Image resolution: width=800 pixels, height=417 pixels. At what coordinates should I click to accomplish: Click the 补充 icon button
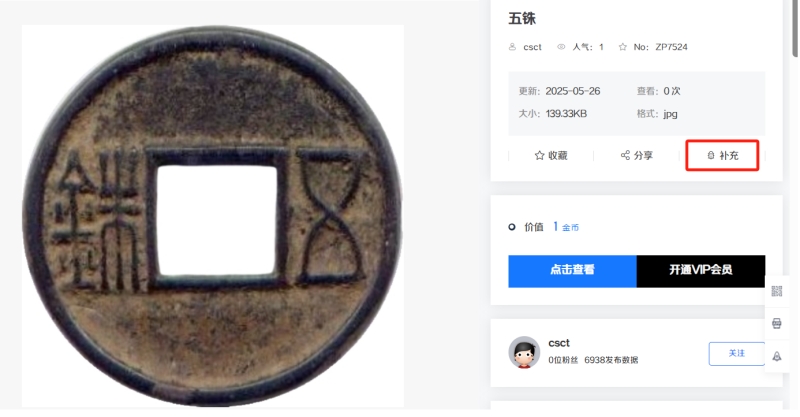point(722,155)
